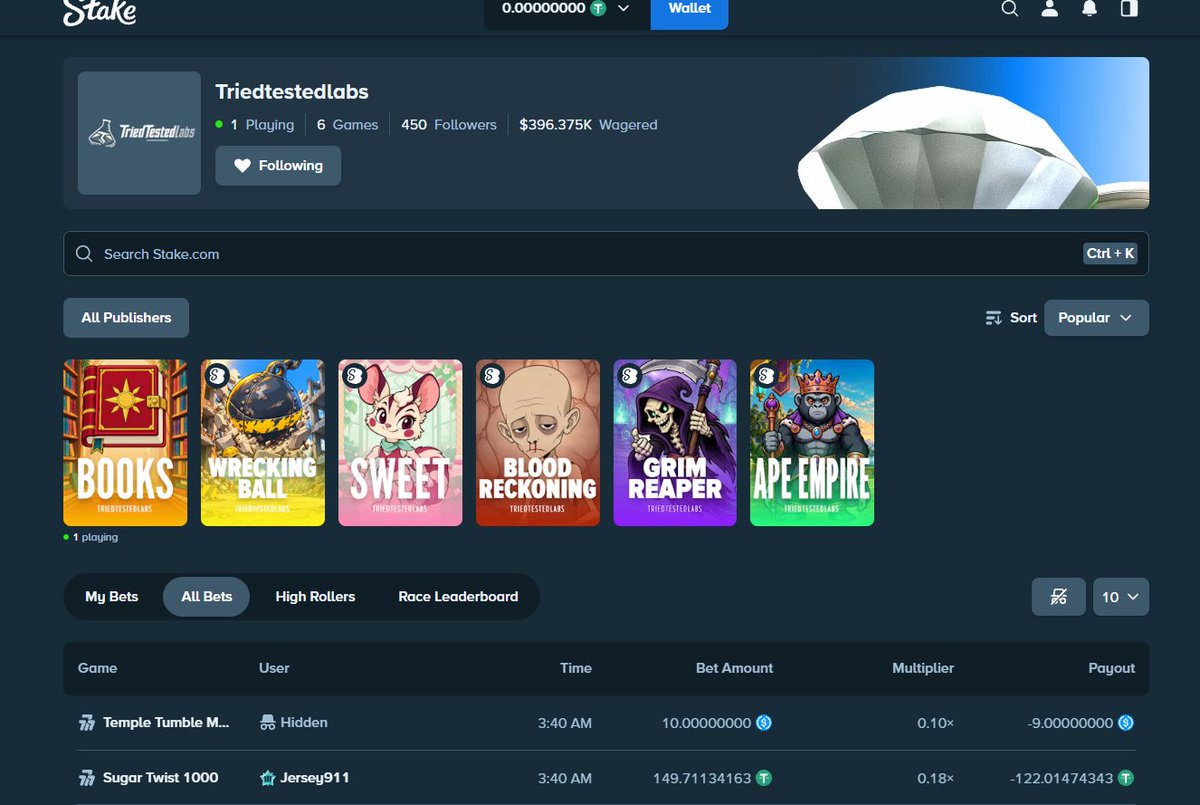Click the rank icon beside Jersey911
Screen dimensions: 1200x805
pos(268,778)
